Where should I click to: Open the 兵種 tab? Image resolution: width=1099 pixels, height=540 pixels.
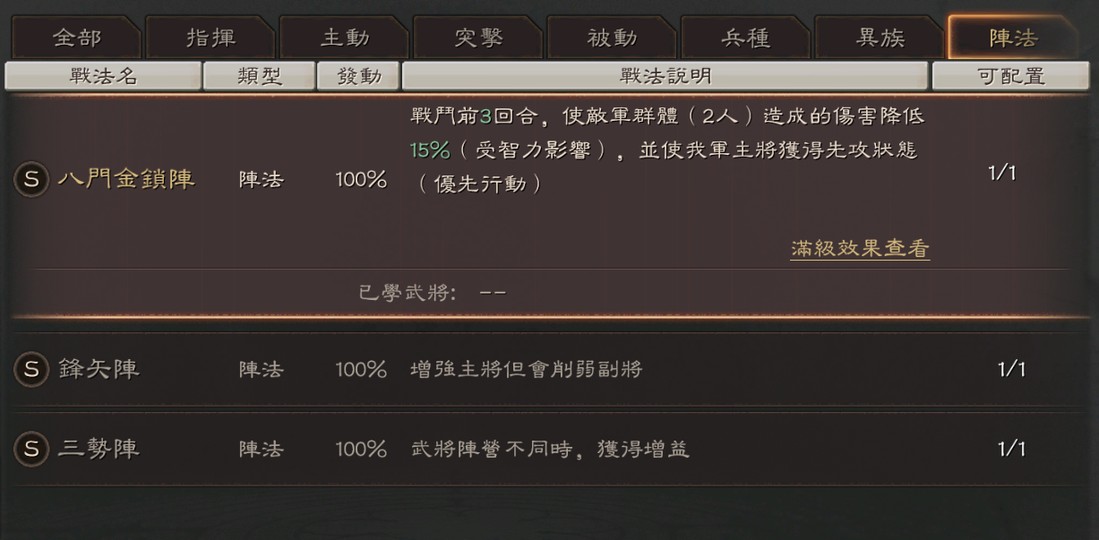click(x=746, y=38)
